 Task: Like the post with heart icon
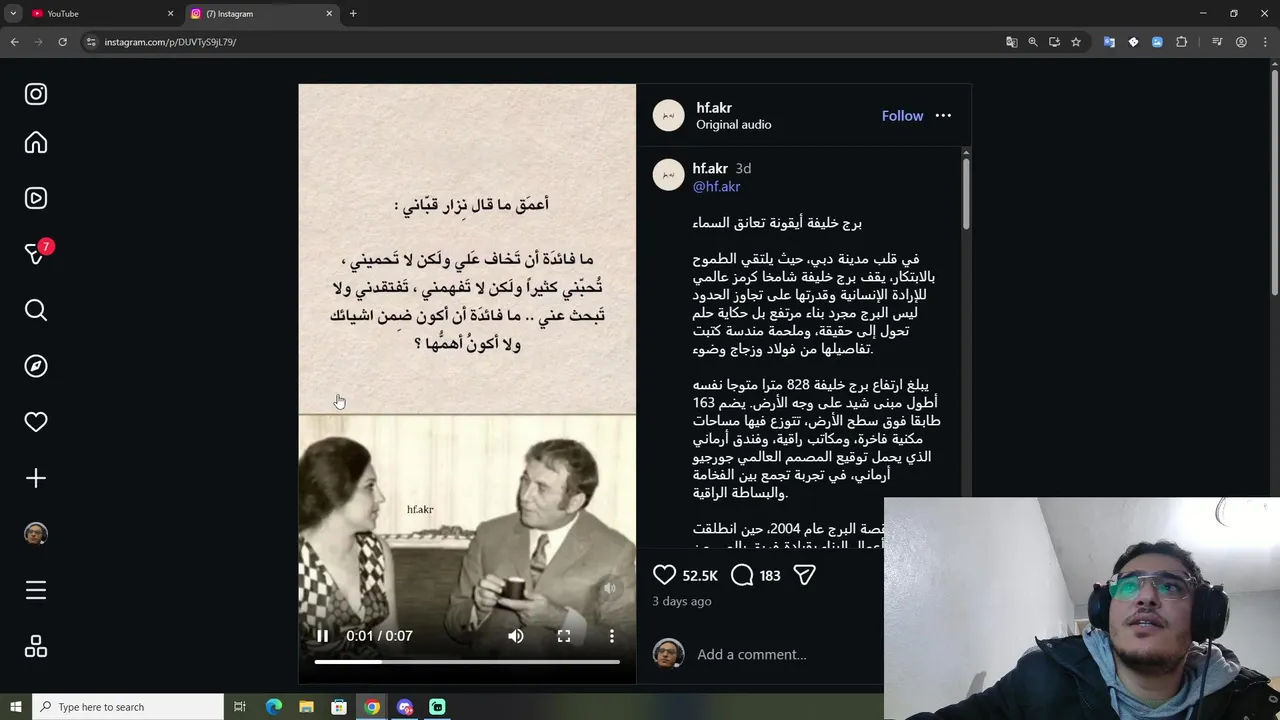click(664, 575)
